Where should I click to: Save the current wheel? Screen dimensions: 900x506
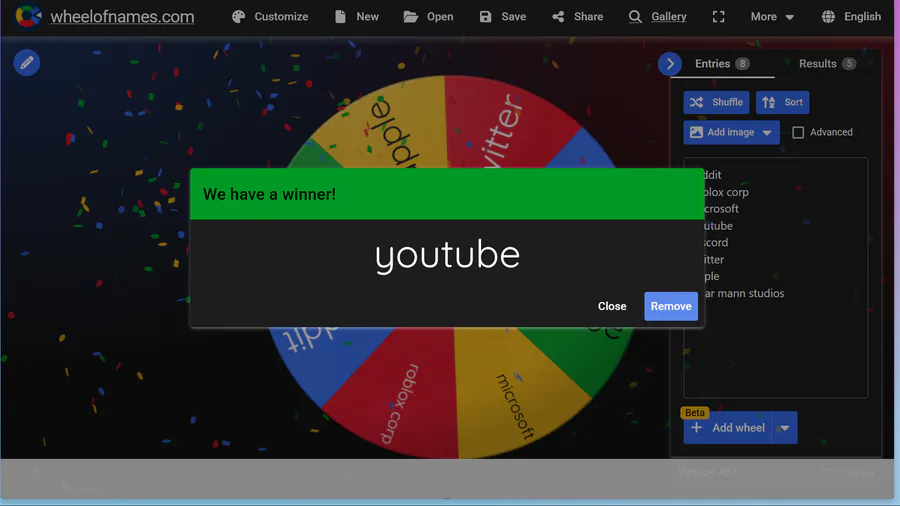pos(502,17)
